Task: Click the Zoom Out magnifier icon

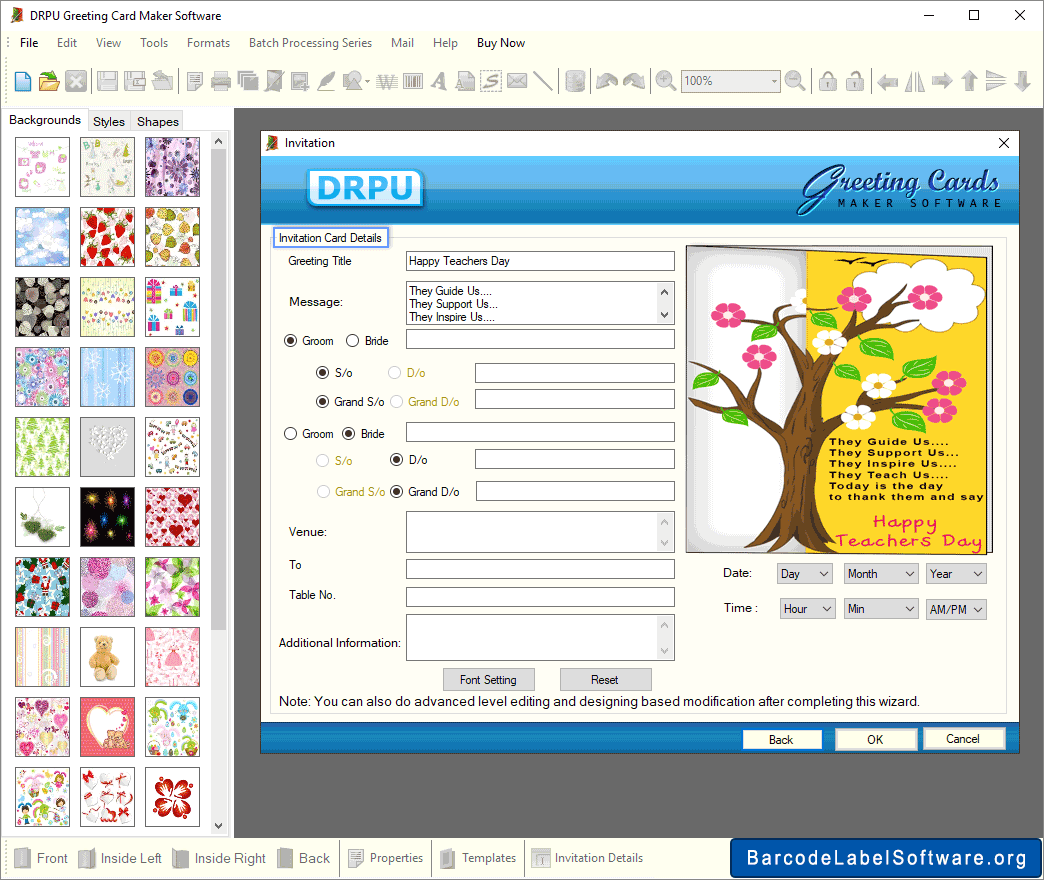Action: coord(795,81)
